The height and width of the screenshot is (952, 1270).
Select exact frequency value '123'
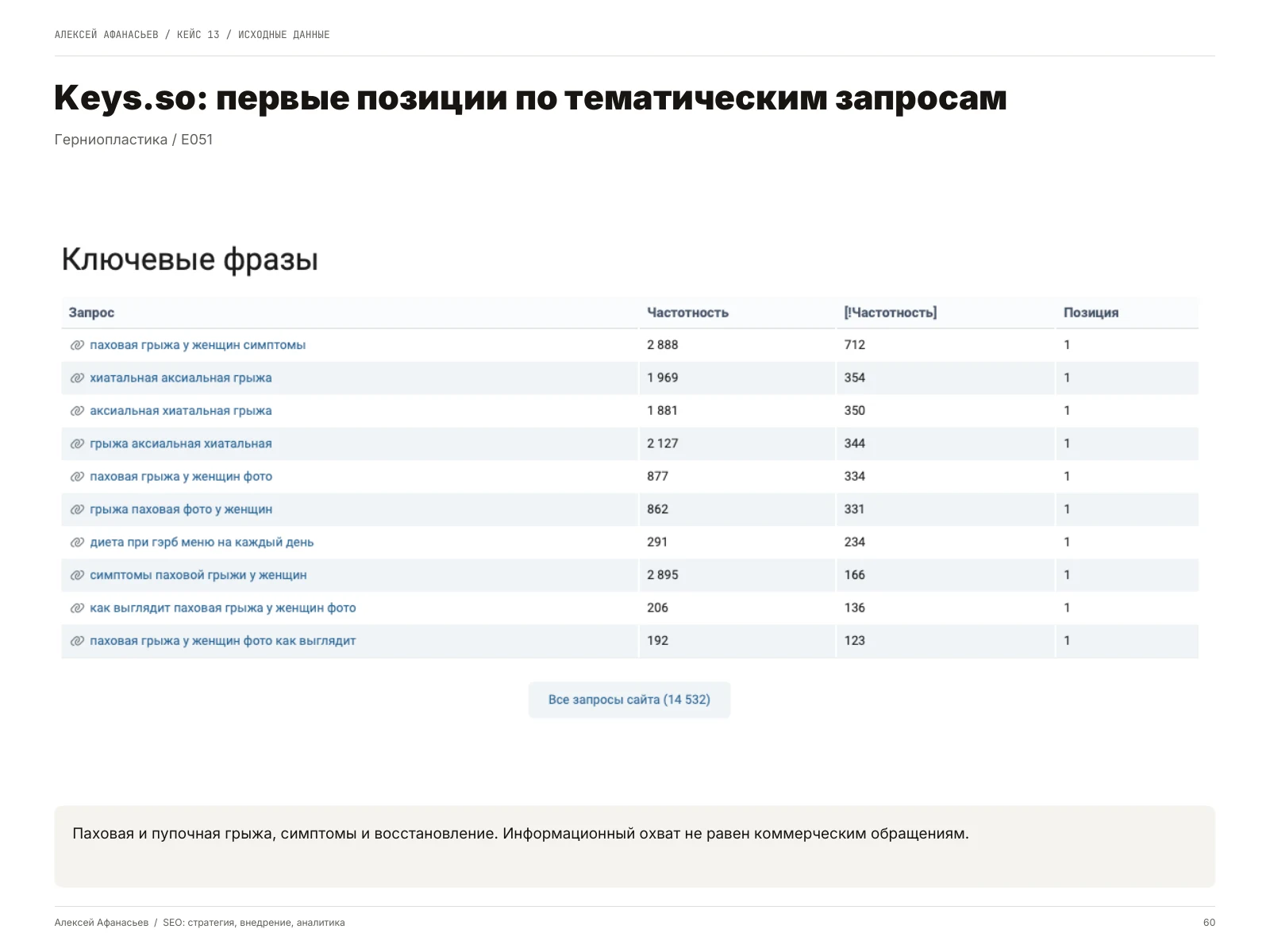click(x=855, y=641)
